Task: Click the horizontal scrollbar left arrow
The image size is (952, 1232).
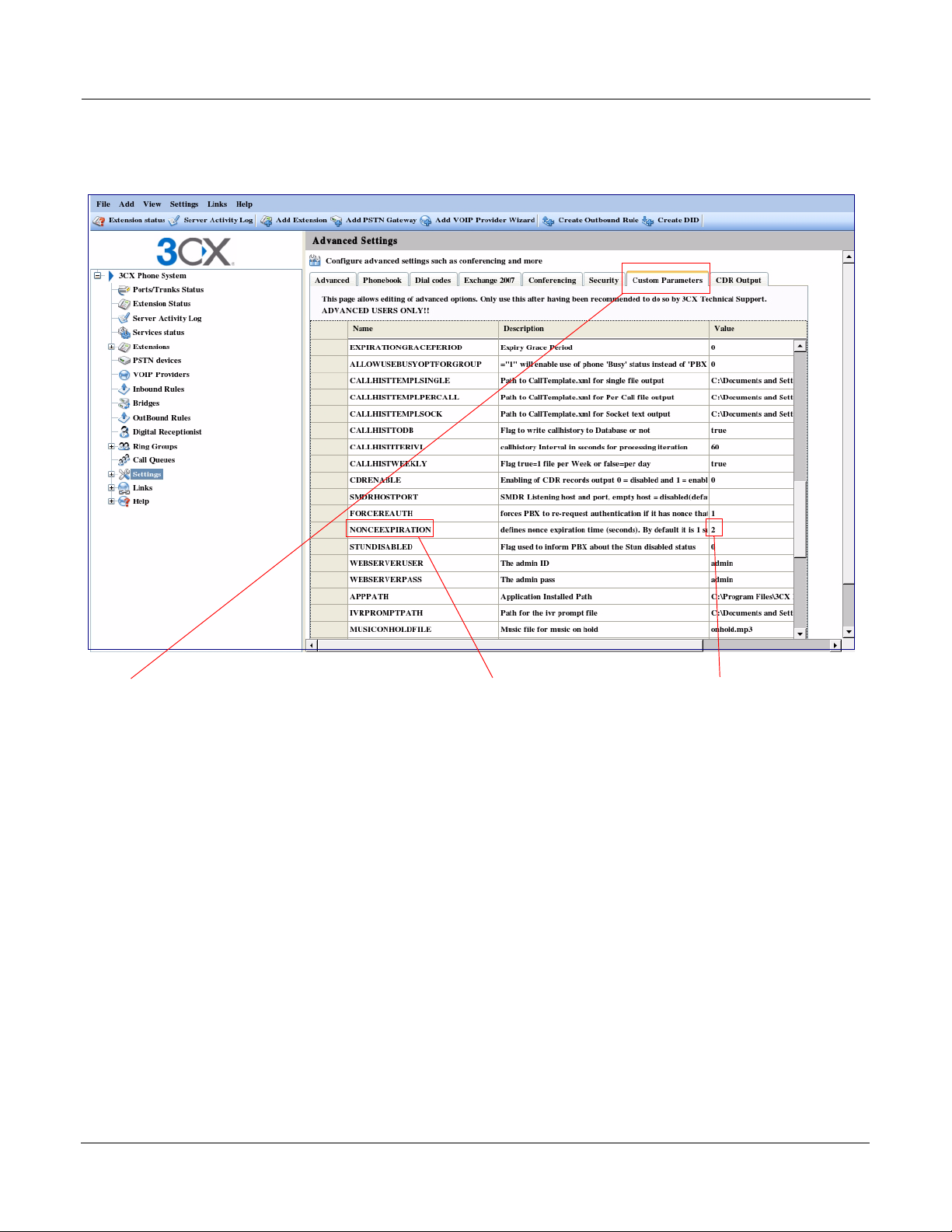Action: (x=312, y=645)
